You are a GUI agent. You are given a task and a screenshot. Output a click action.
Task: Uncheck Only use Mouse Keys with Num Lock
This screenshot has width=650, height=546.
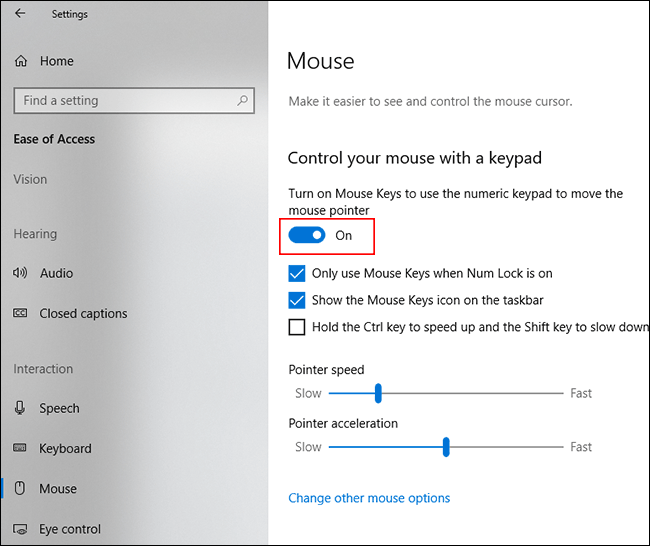297,273
